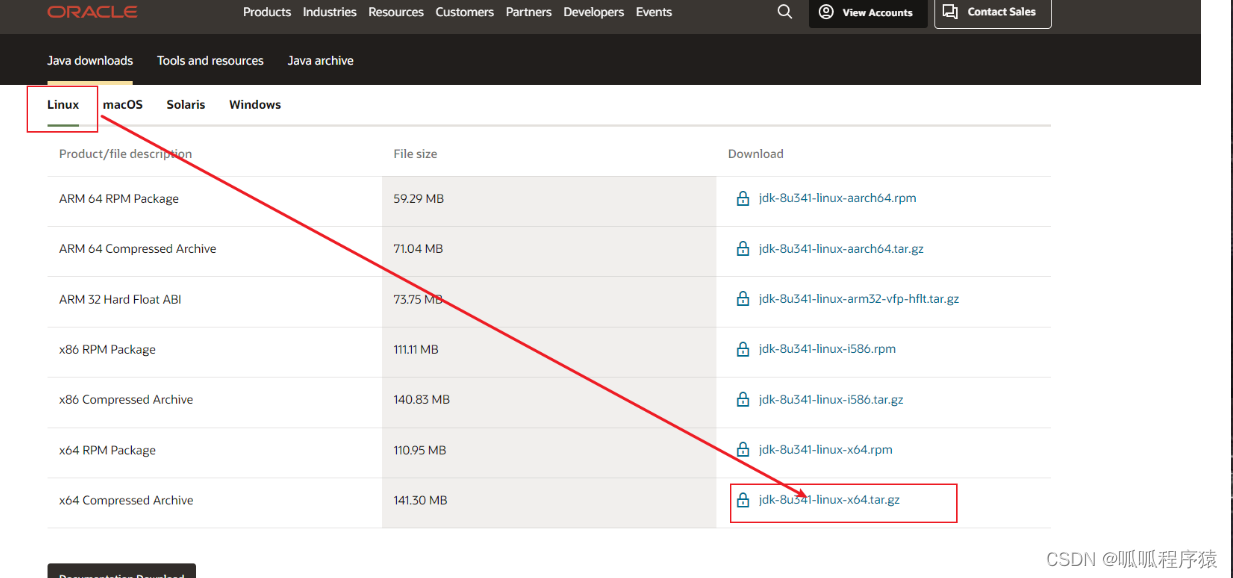
Task: Download jdk-8u341-linux-i586.rpm
Action: tap(827, 349)
